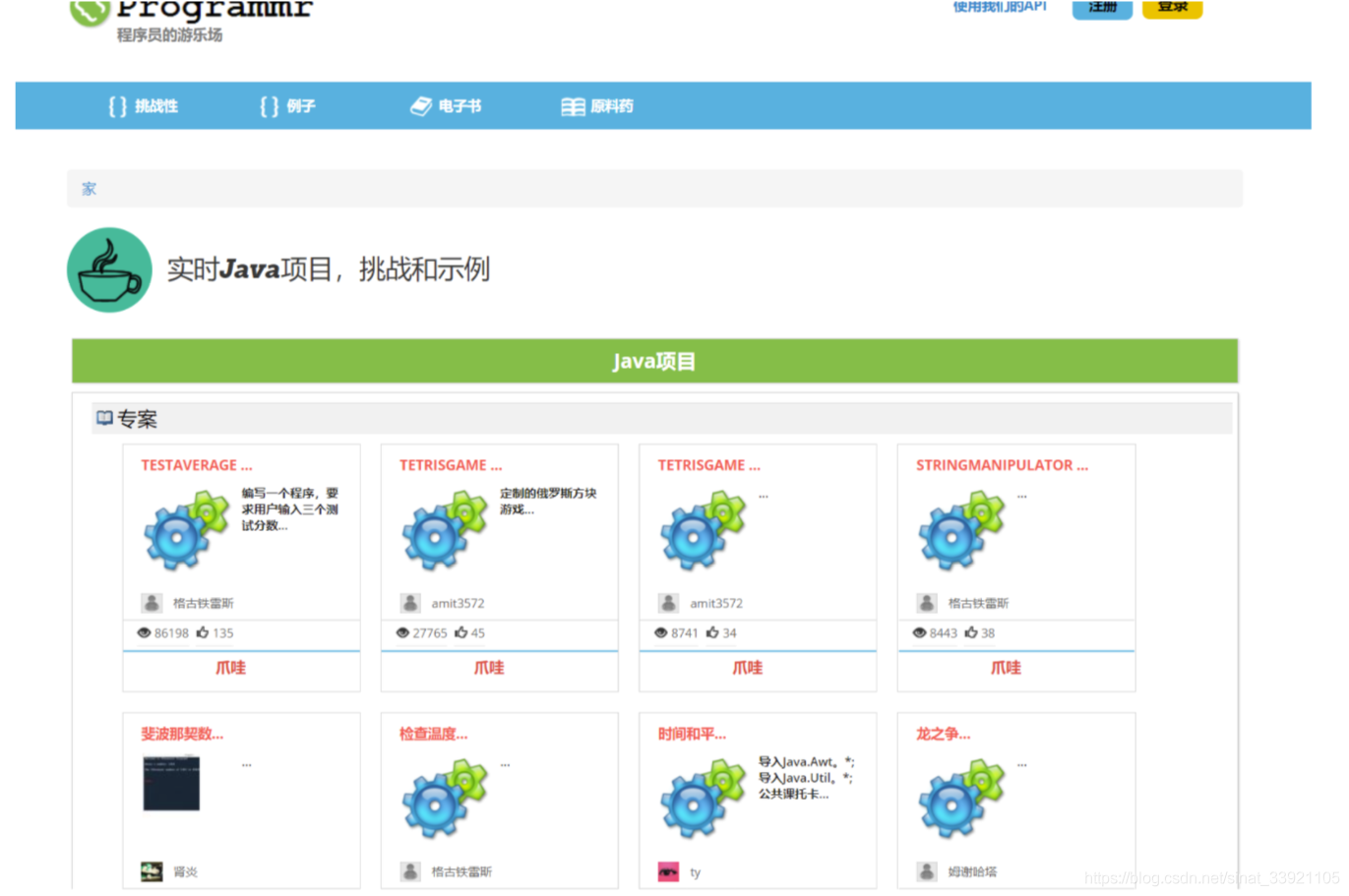
Task: Open the 例子 menu item
Action: [x=287, y=106]
